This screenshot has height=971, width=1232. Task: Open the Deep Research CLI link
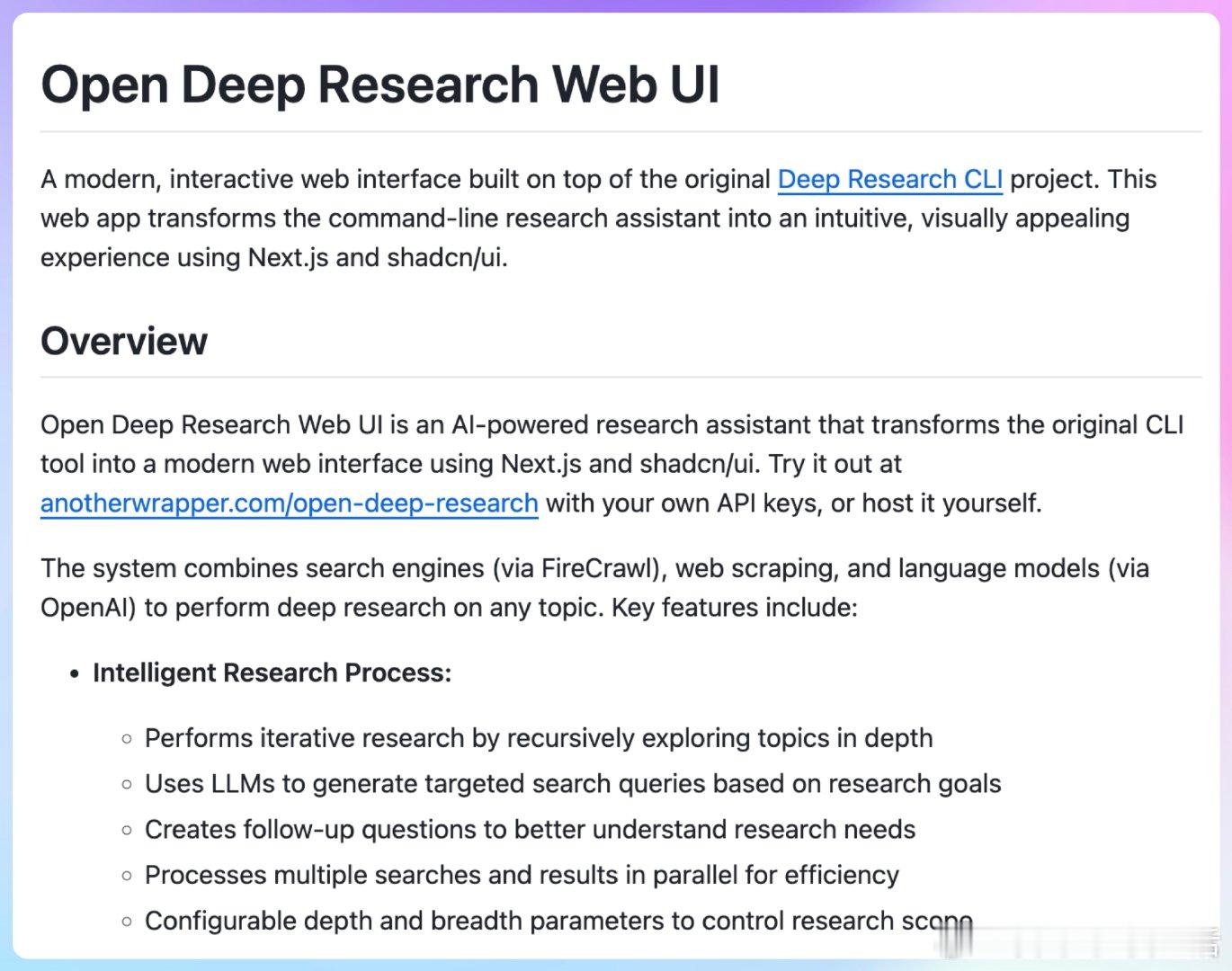(889, 180)
